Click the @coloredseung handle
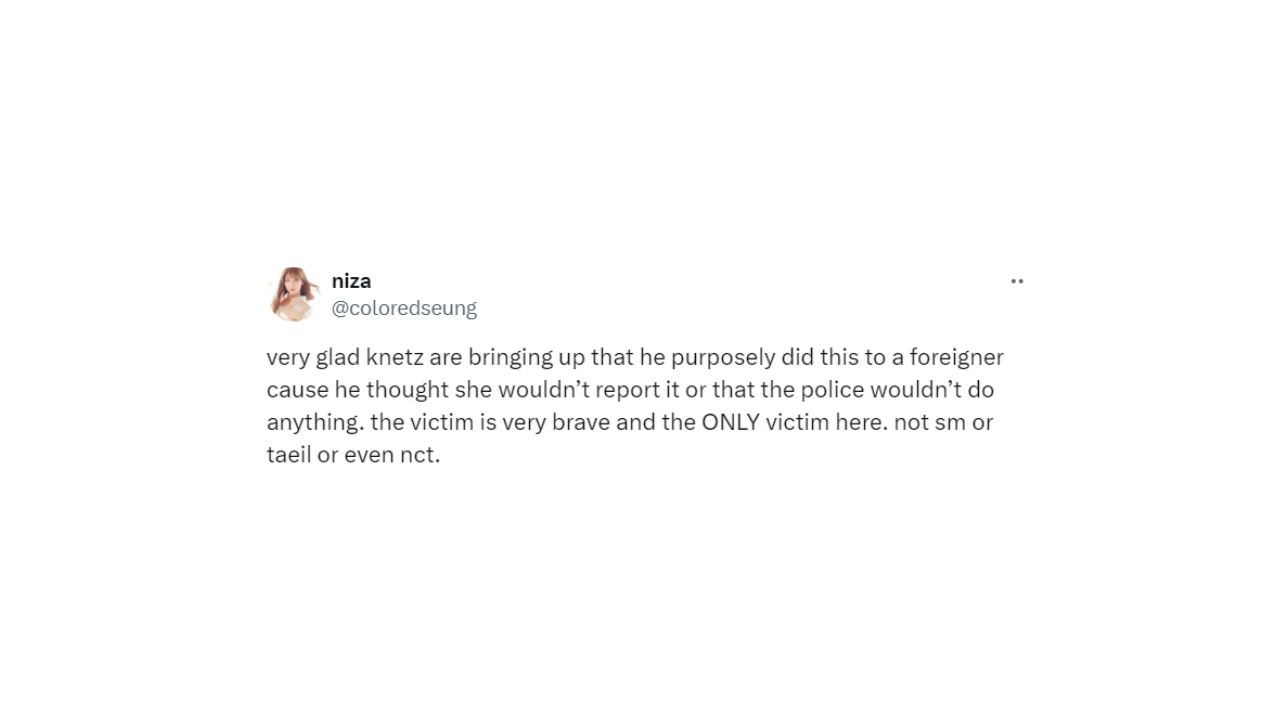This screenshot has height=720, width=1280. point(404,308)
